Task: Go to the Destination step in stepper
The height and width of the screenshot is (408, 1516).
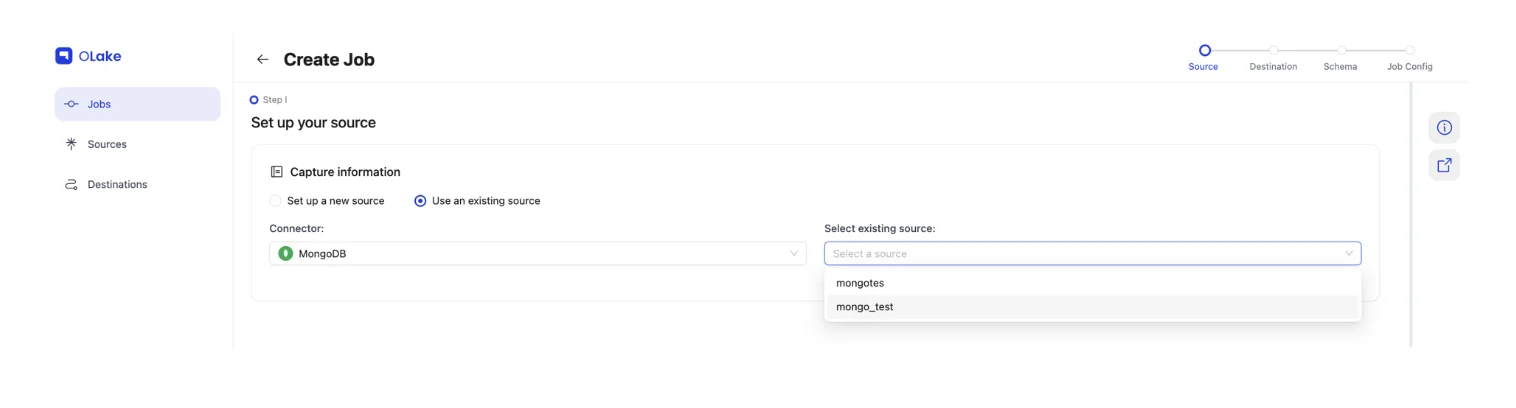Action: [x=1273, y=50]
